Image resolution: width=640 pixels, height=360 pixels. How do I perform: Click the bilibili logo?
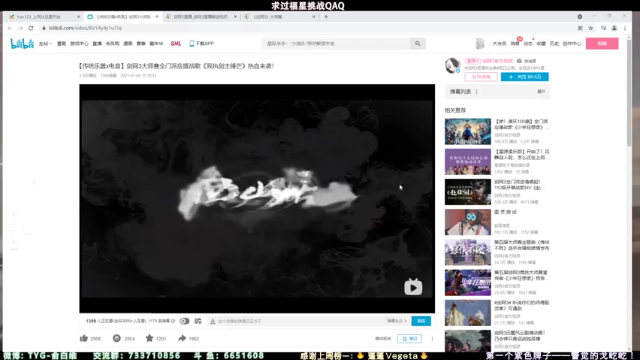coord(22,43)
